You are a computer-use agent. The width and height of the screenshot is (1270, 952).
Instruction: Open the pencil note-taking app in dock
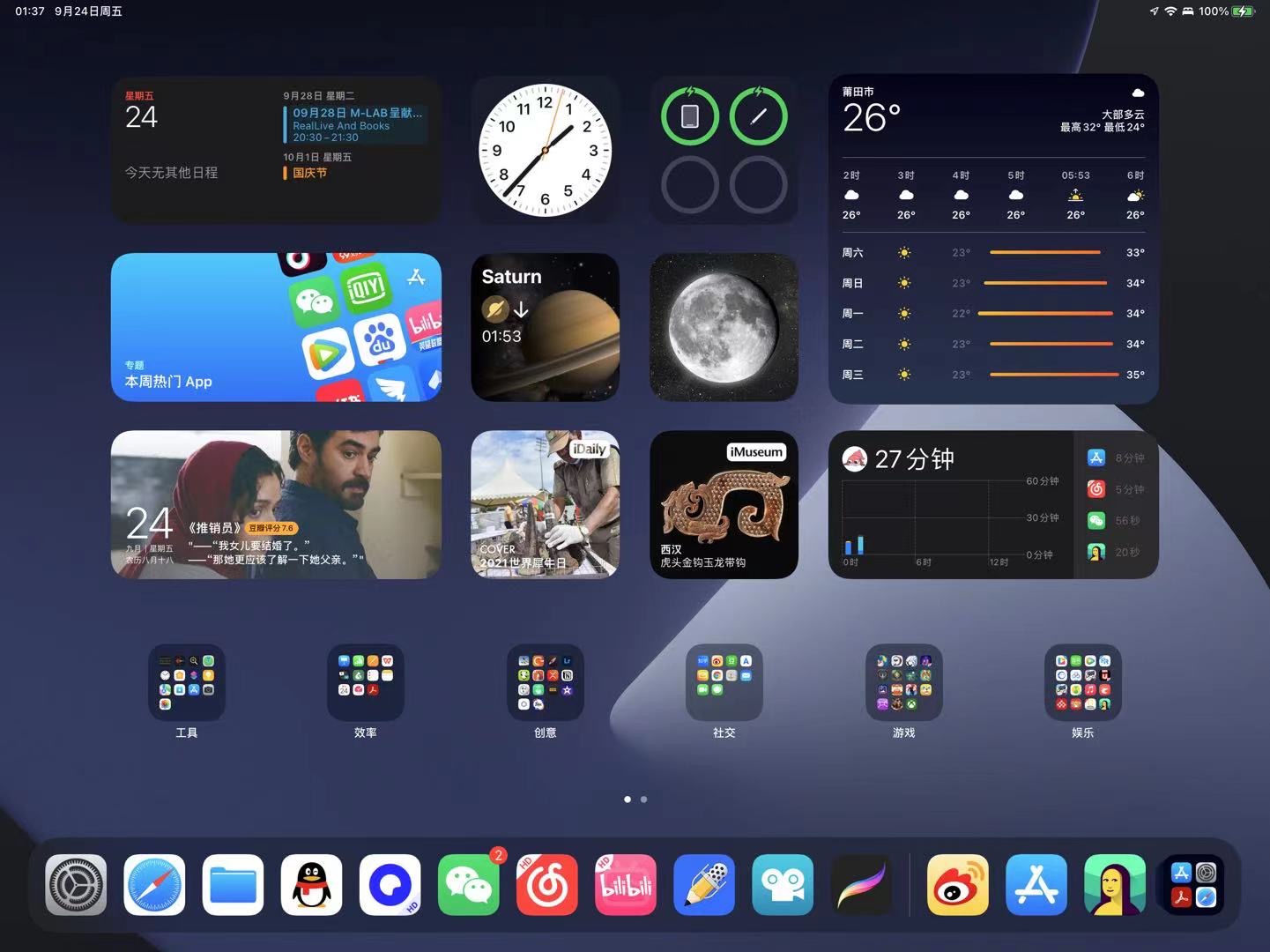704,885
